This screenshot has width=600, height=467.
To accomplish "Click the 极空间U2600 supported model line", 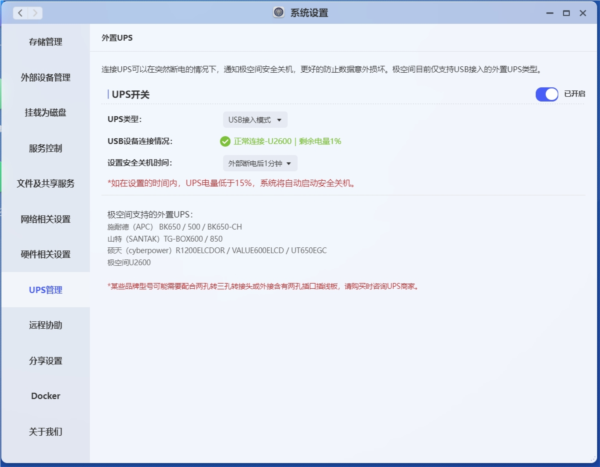I will pyautogui.click(x=129, y=263).
